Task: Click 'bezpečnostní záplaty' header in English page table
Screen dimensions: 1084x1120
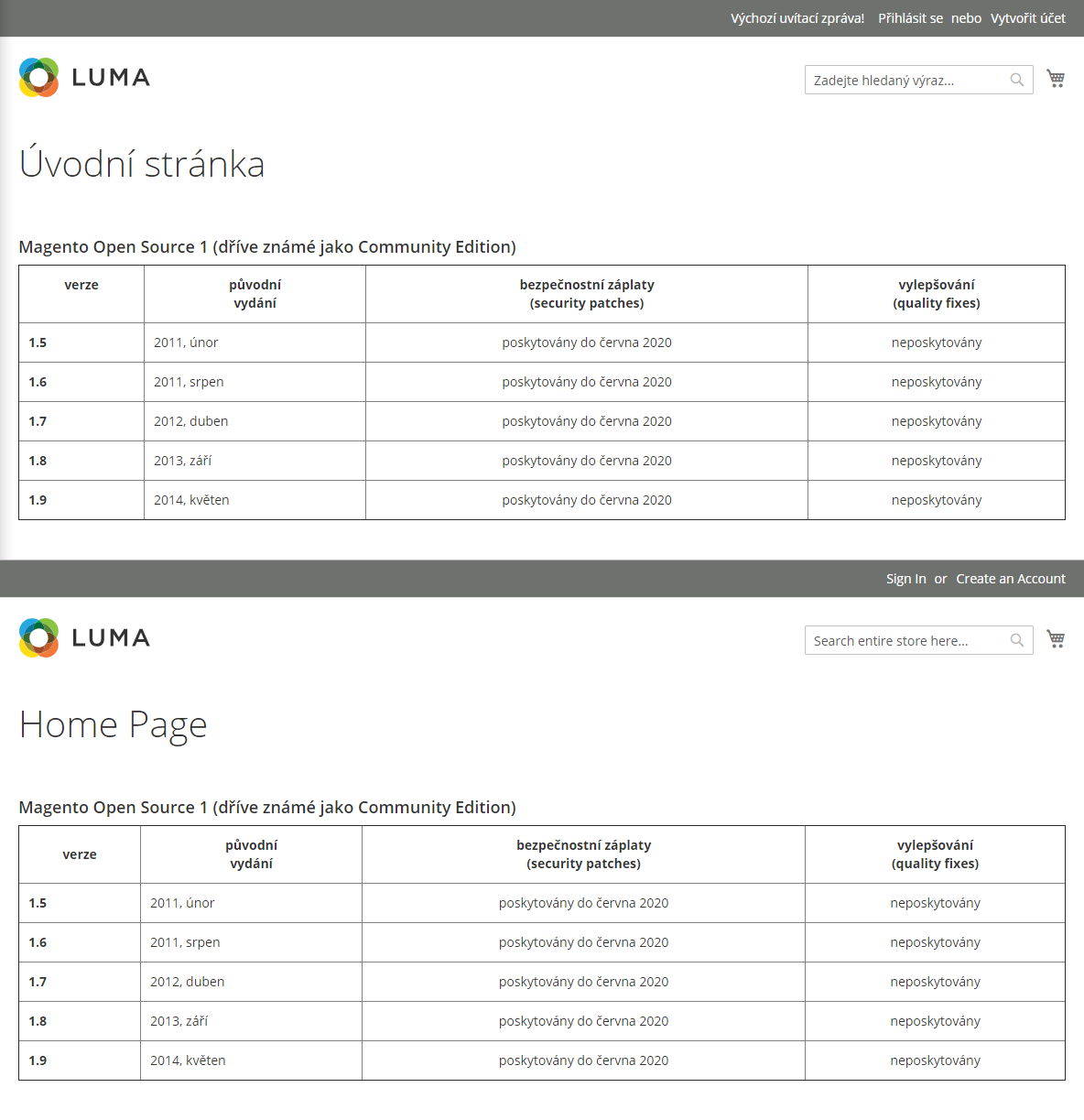Action: pos(584,854)
